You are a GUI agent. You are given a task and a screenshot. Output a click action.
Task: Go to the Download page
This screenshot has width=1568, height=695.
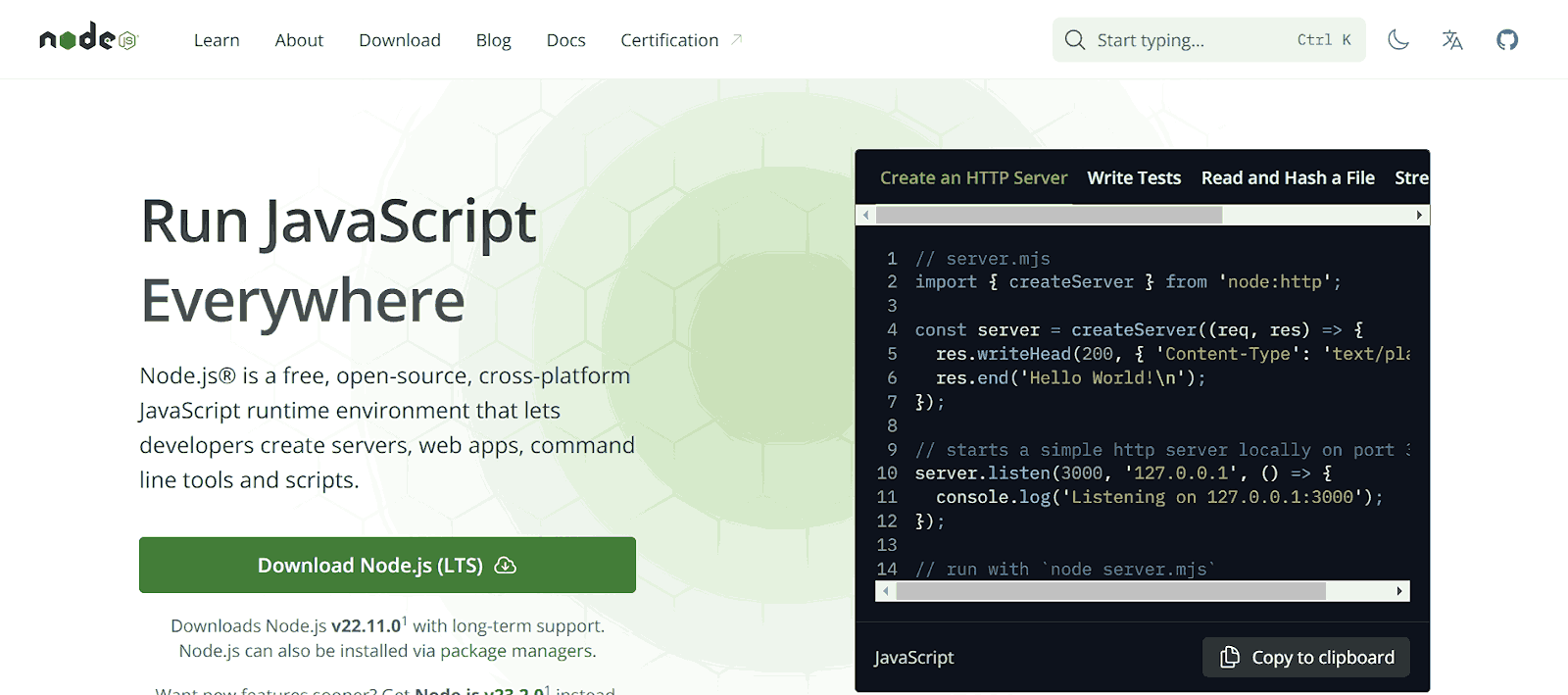click(x=400, y=40)
